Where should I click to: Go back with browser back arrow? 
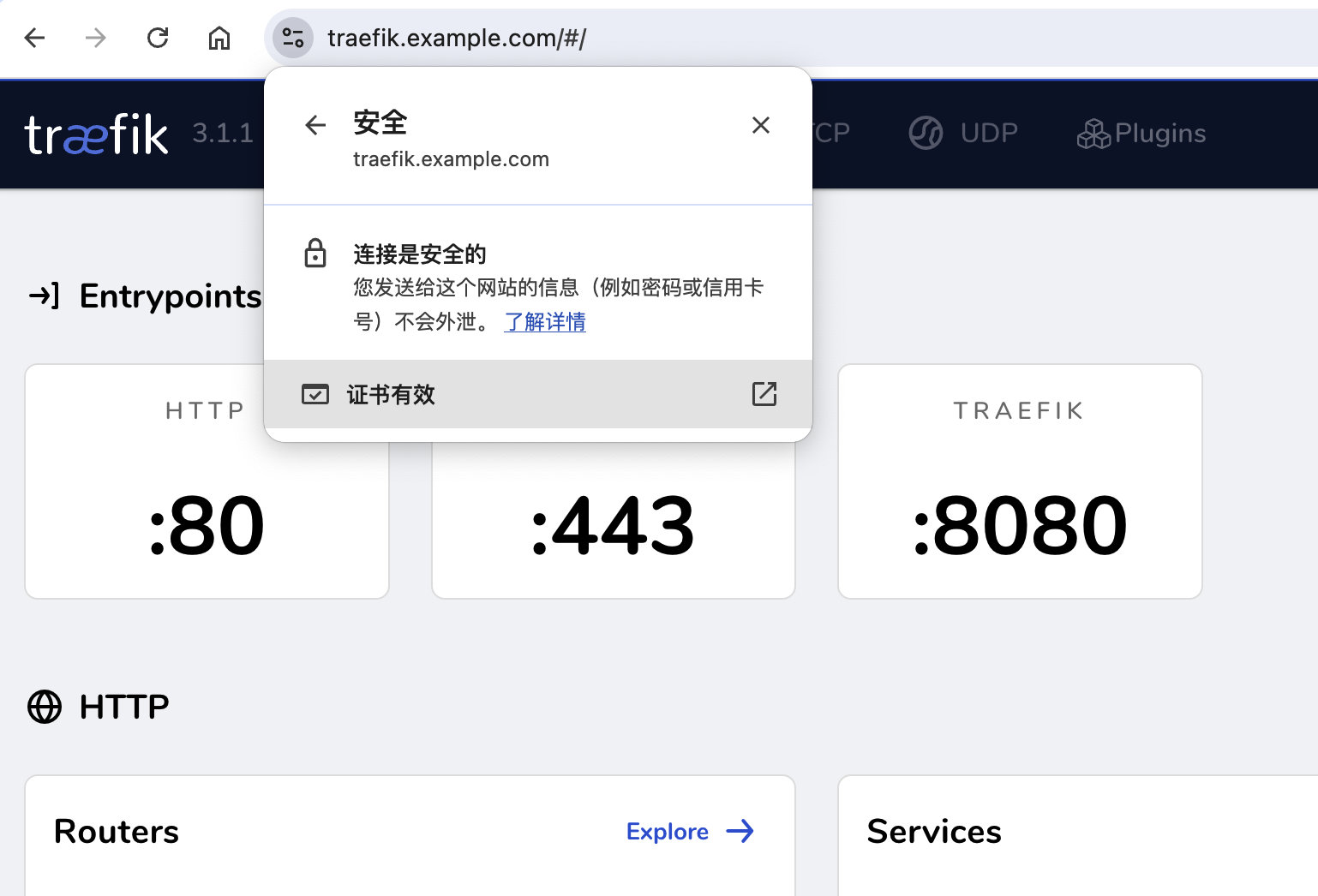tap(34, 38)
